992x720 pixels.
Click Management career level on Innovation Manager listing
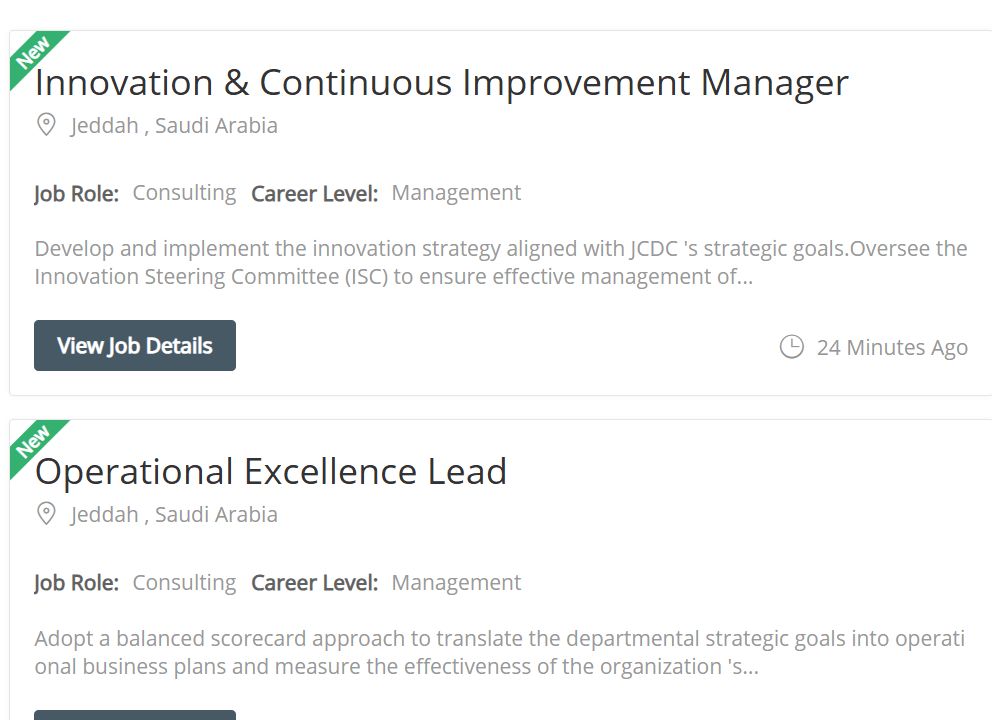pos(456,192)
